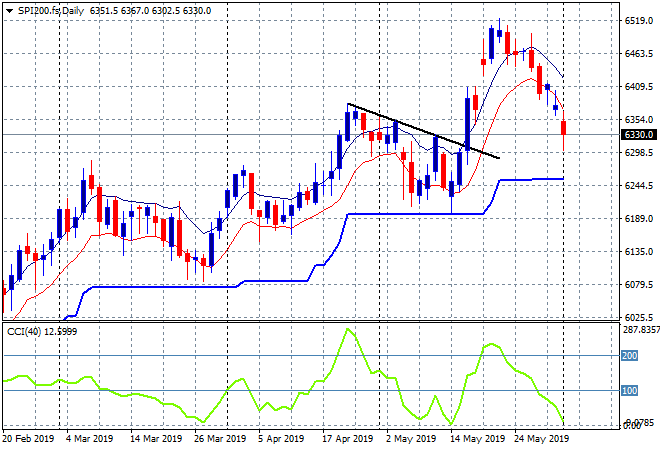Image resolution: width=660 pixels, height=450 pixels.
Task: Click the 6025.5 price axis label
Action: pos(639,317)
